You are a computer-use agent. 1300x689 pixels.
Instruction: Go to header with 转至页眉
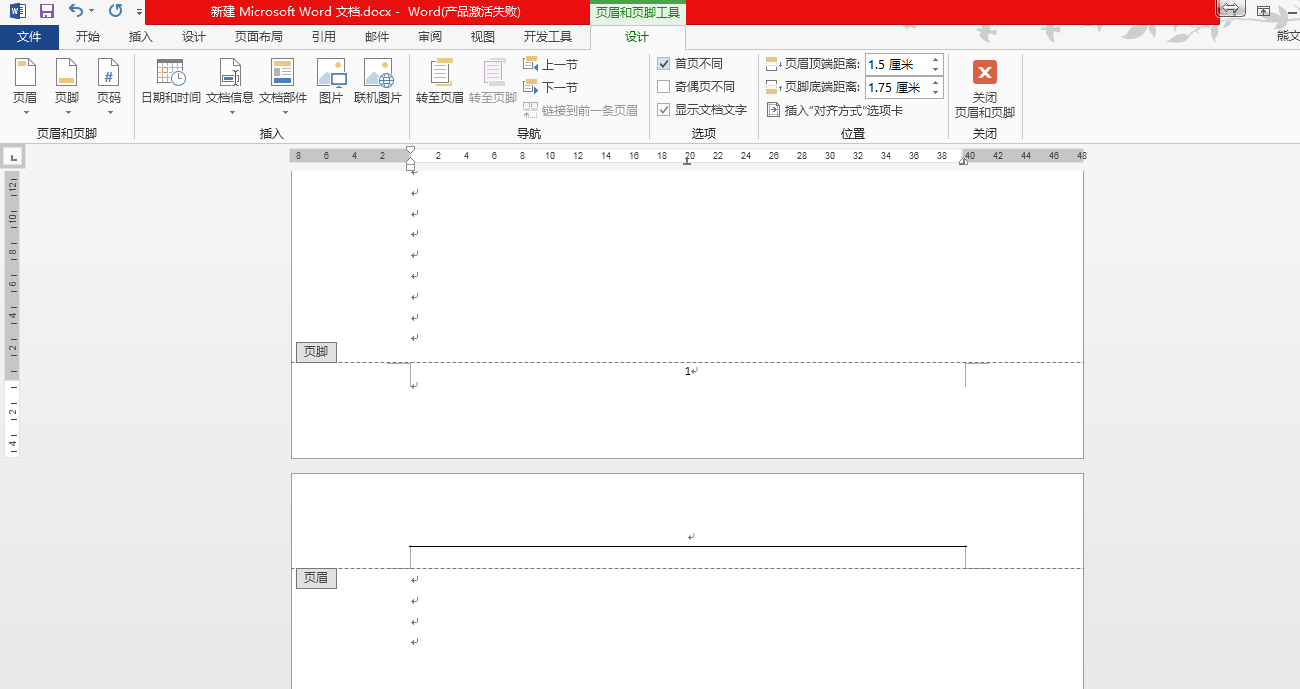point(440,82)
